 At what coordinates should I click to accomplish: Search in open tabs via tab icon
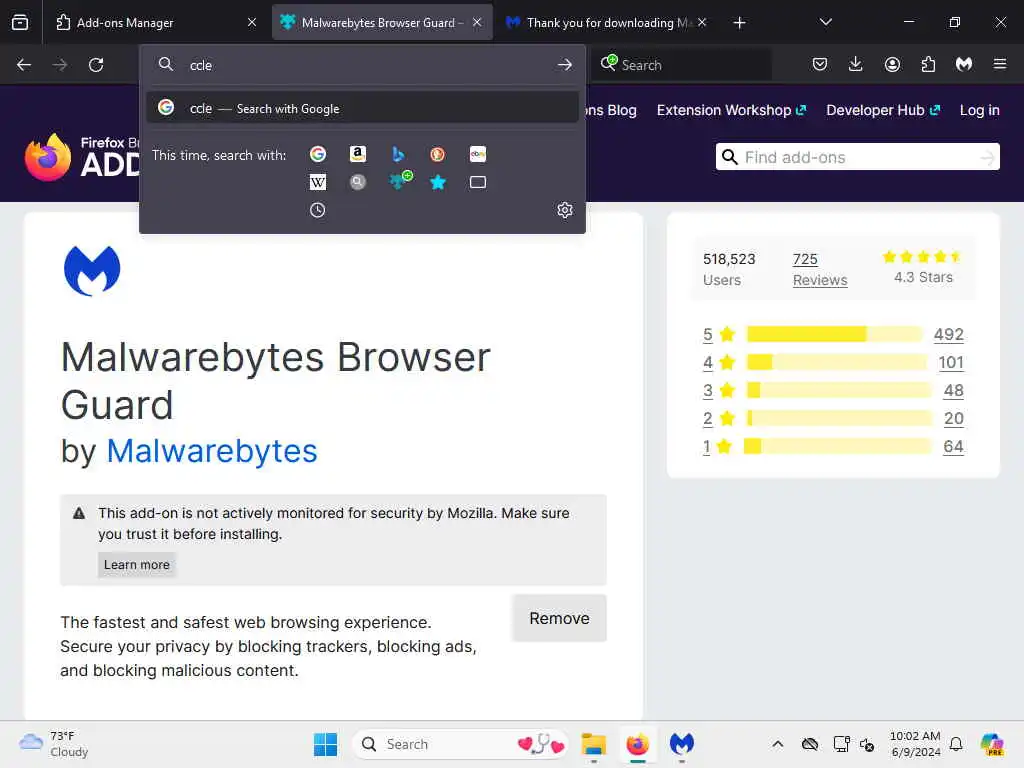tap(478, 182)
